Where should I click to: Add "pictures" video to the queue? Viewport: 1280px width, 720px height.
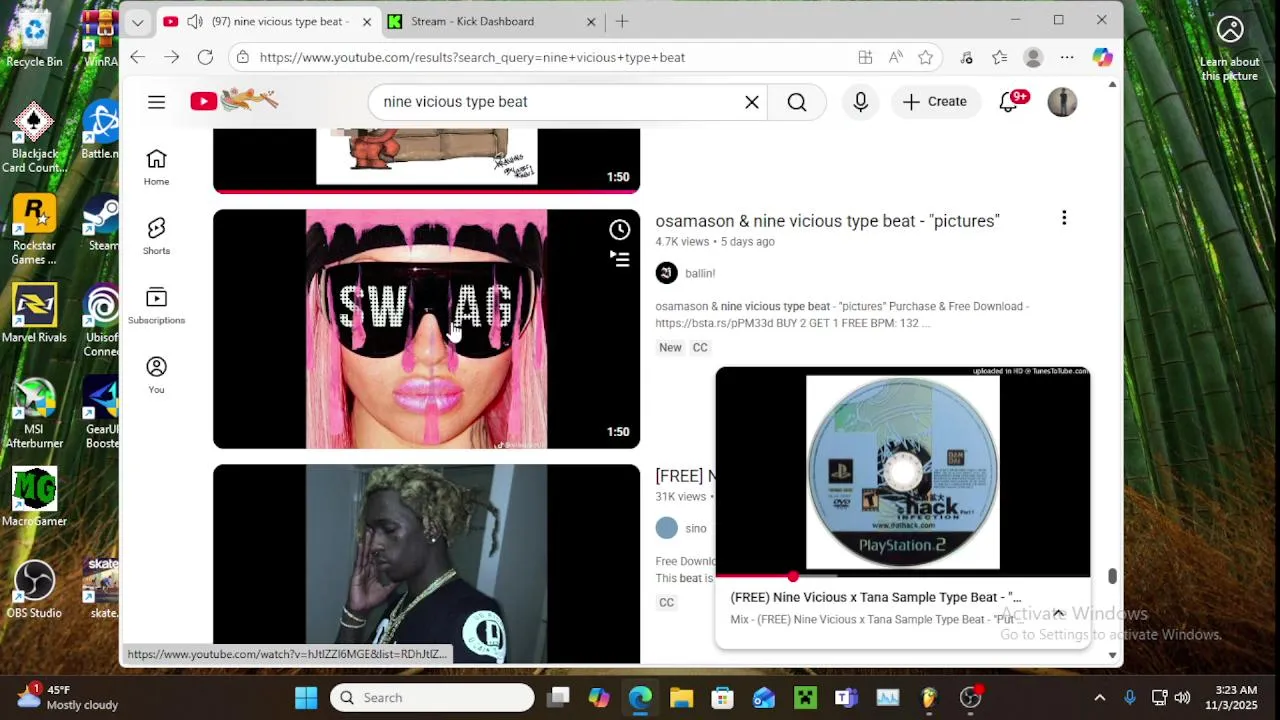(620, 259)
